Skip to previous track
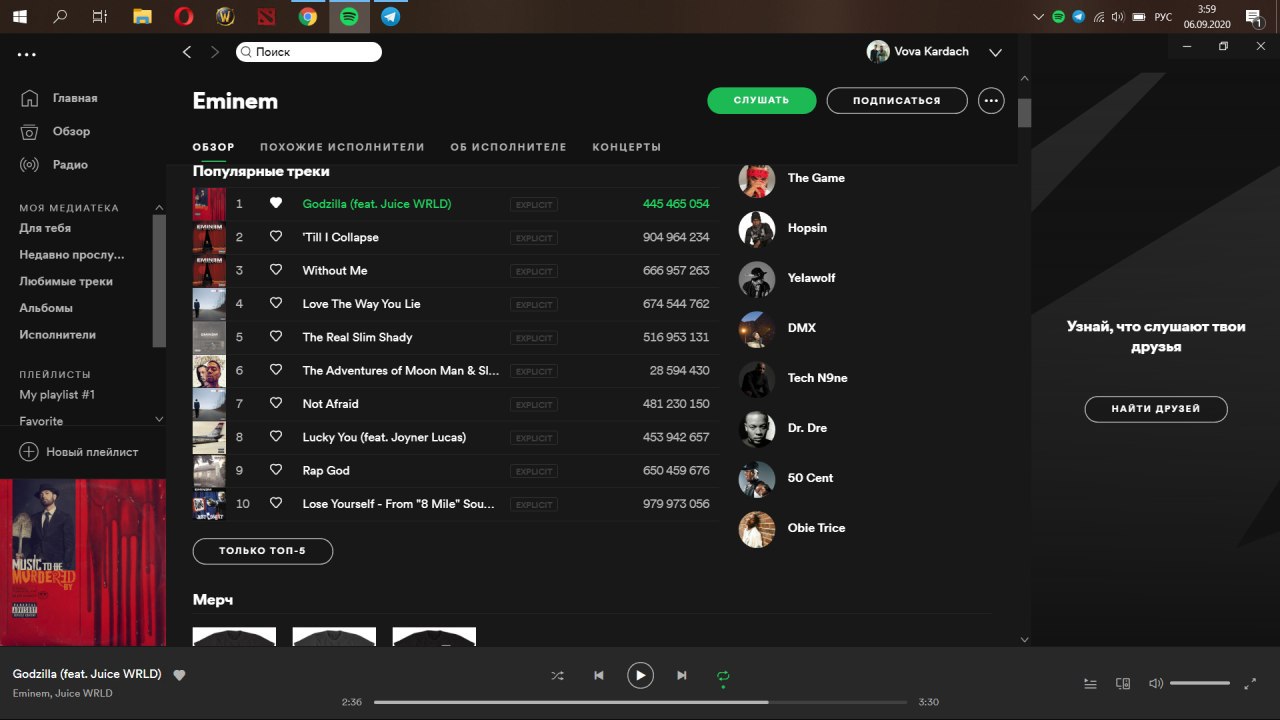This screenshot has width=1280, height=720. coord(598,676)
